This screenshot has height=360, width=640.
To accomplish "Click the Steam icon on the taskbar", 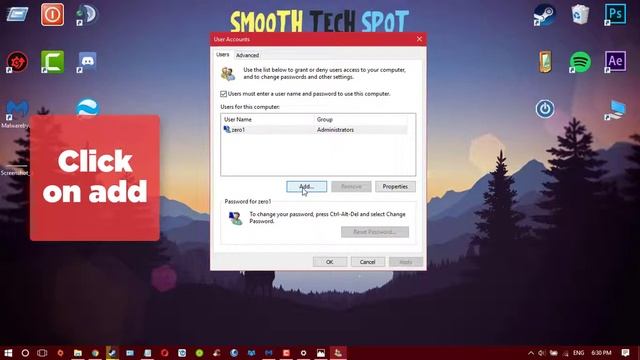I will tap(112, 353).
